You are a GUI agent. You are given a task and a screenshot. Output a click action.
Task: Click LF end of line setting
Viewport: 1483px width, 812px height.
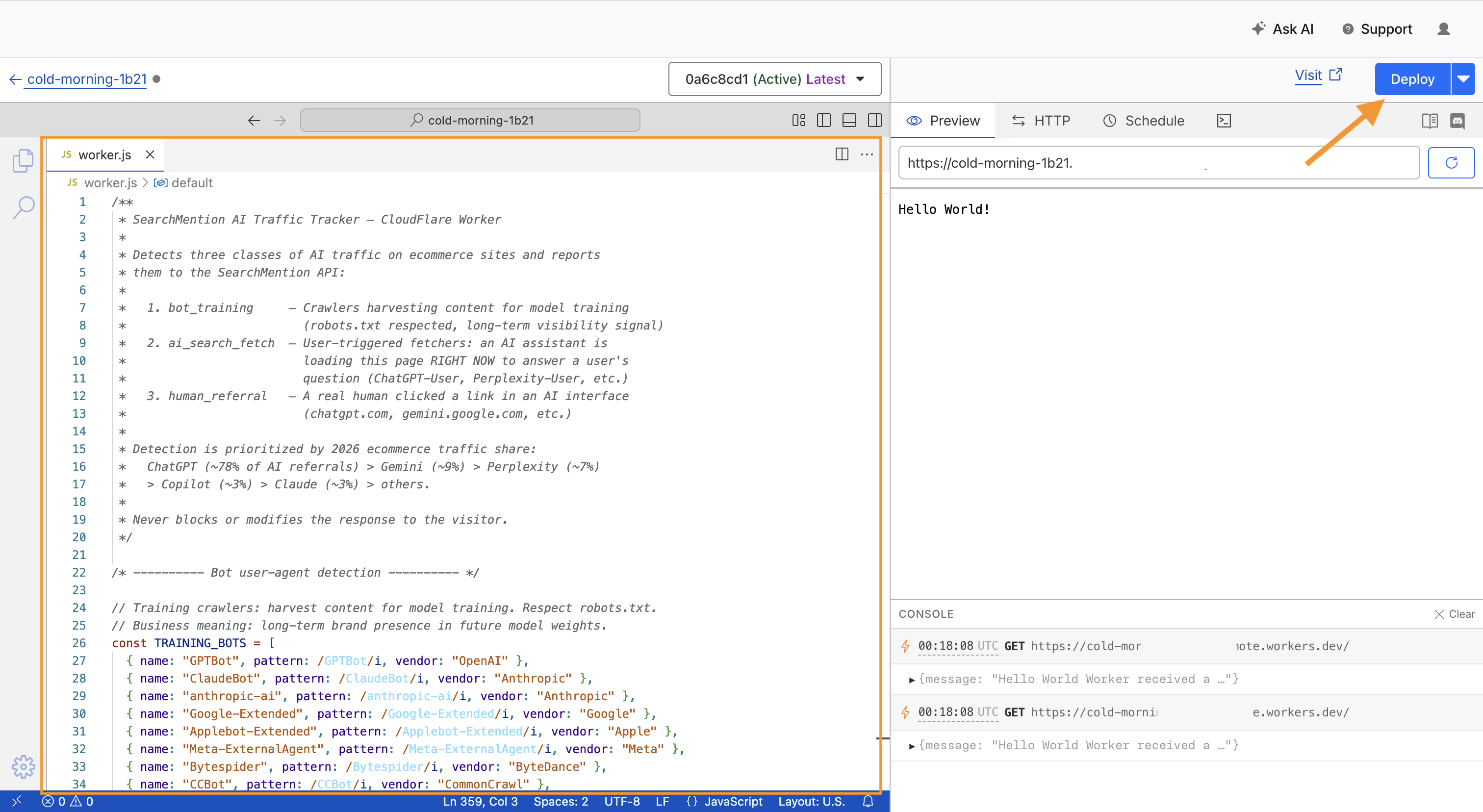pyautogui.click(x=662, y=801)
